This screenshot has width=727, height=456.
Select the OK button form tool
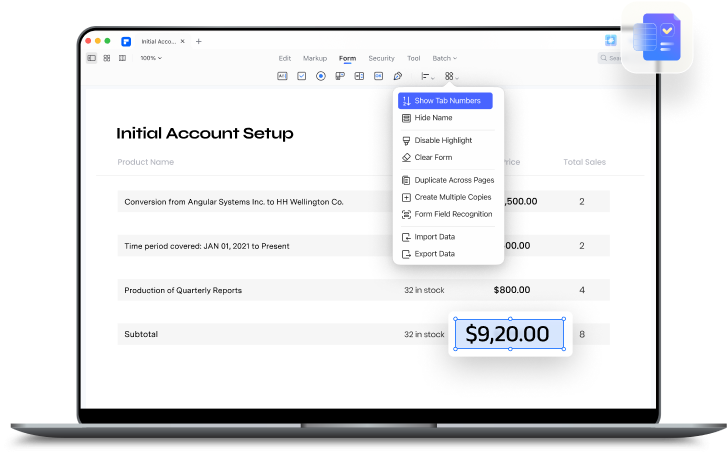coord(378,76)
